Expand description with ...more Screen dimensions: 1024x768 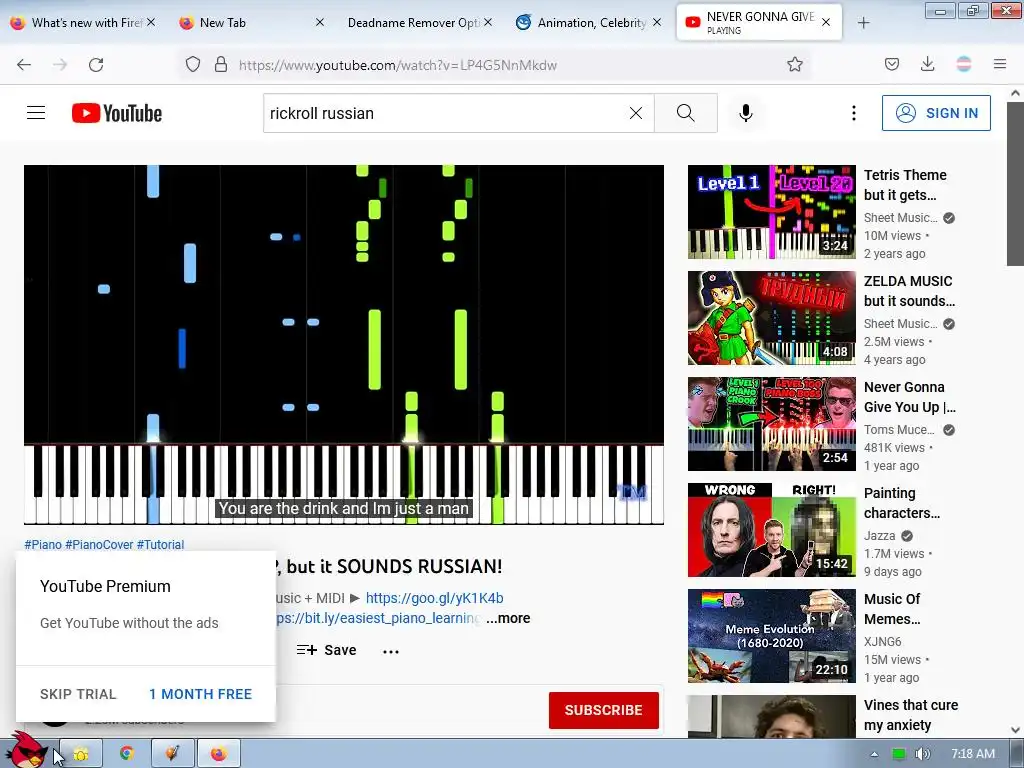508,618
